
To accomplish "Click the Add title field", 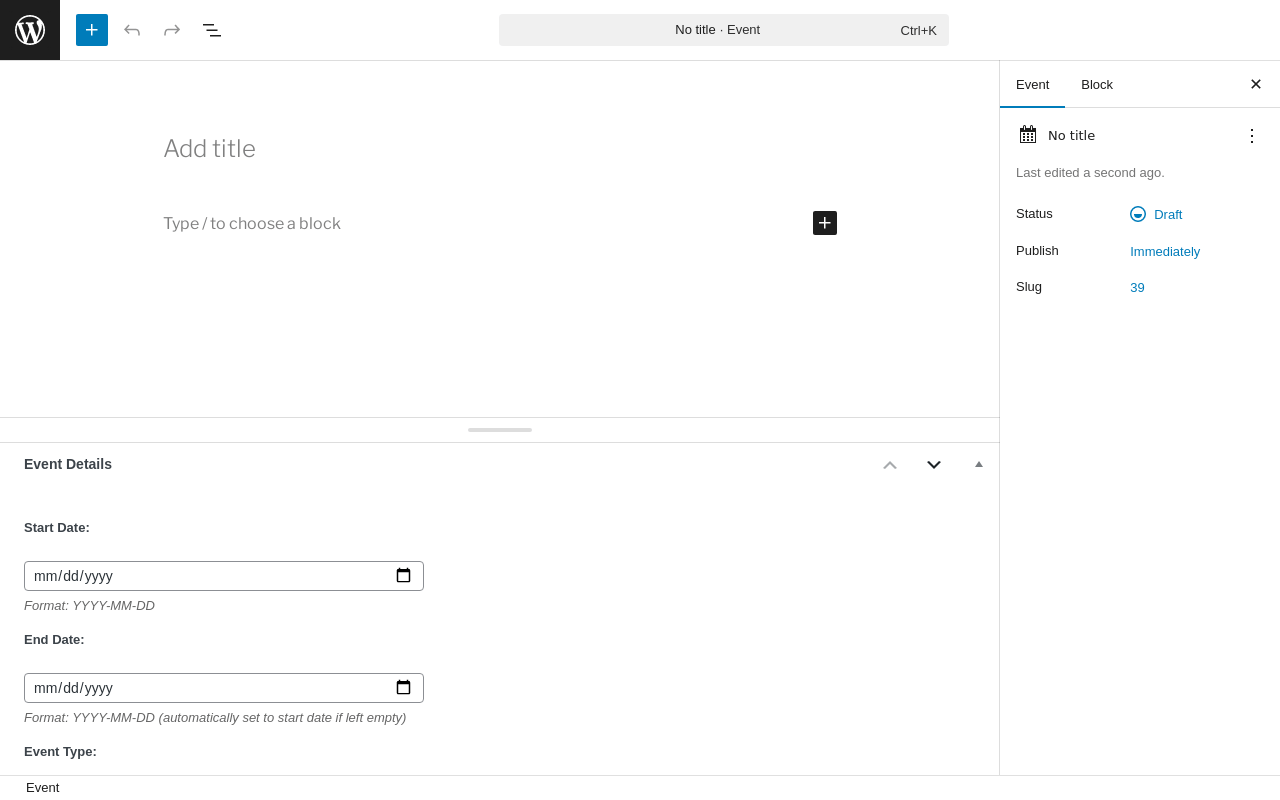I will (x=500, y=149).
